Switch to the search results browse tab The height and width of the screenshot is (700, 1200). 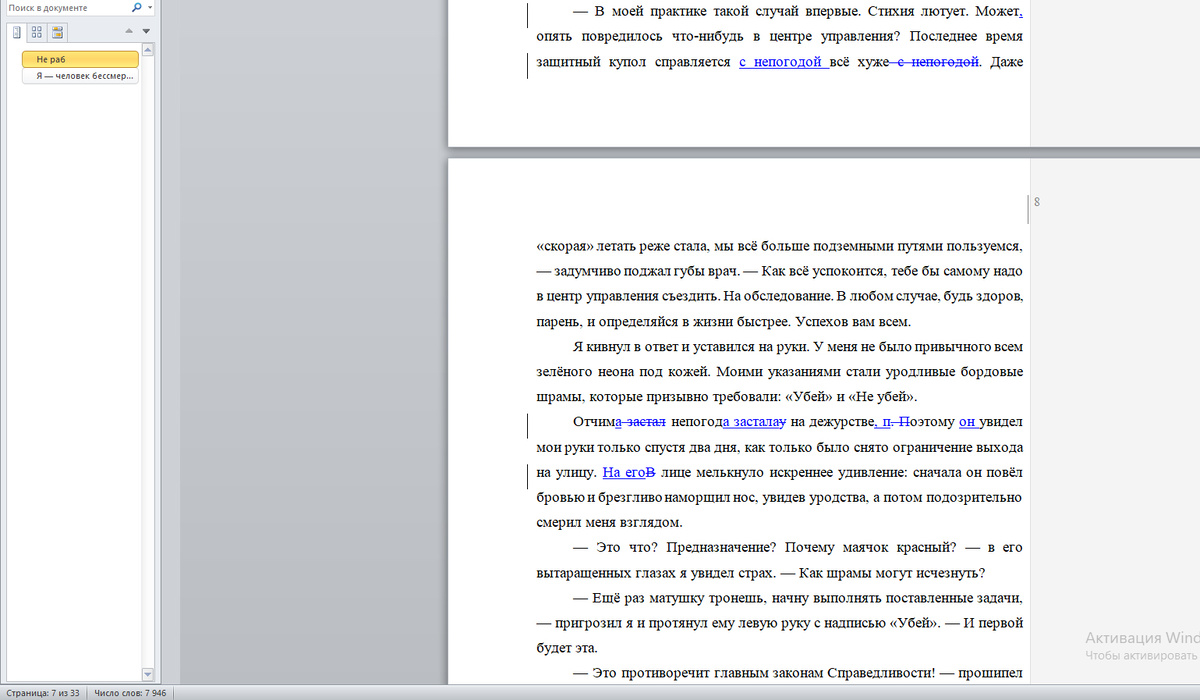[x=55, y=32]
